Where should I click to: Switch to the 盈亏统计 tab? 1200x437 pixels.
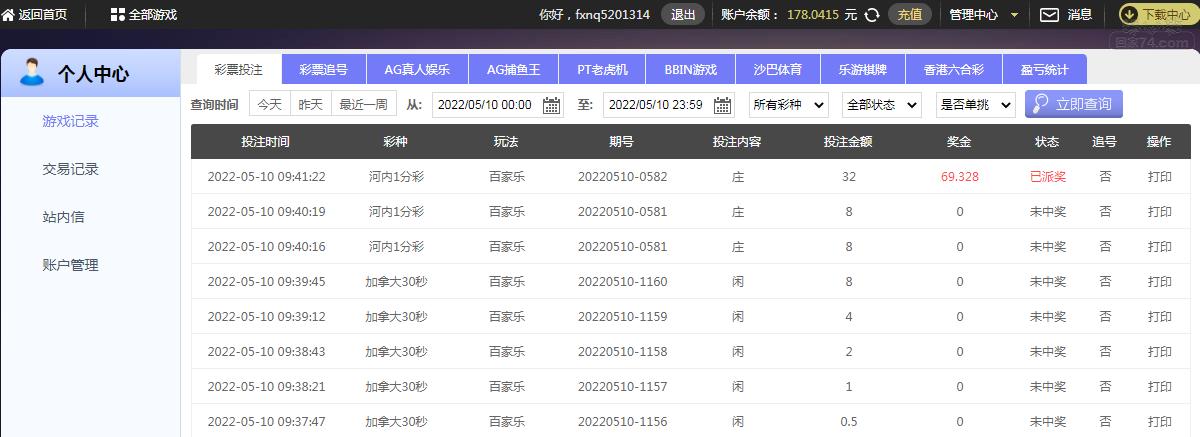click(x=1044, y=69)
